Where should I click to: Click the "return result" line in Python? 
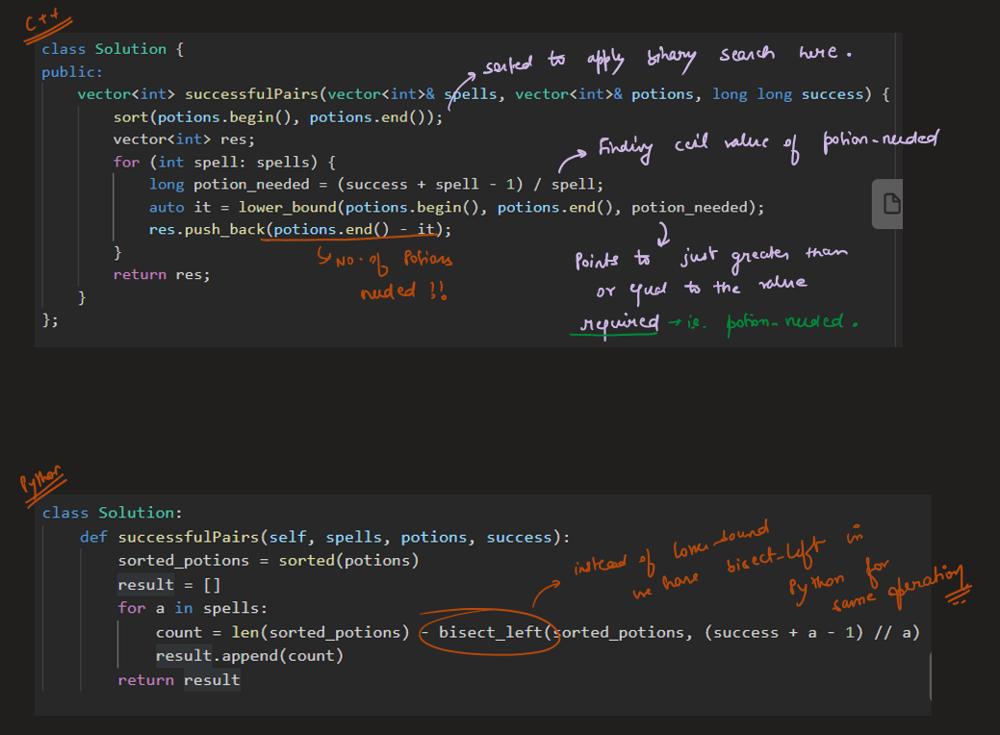pyautogui.click(x=178, y=680)
